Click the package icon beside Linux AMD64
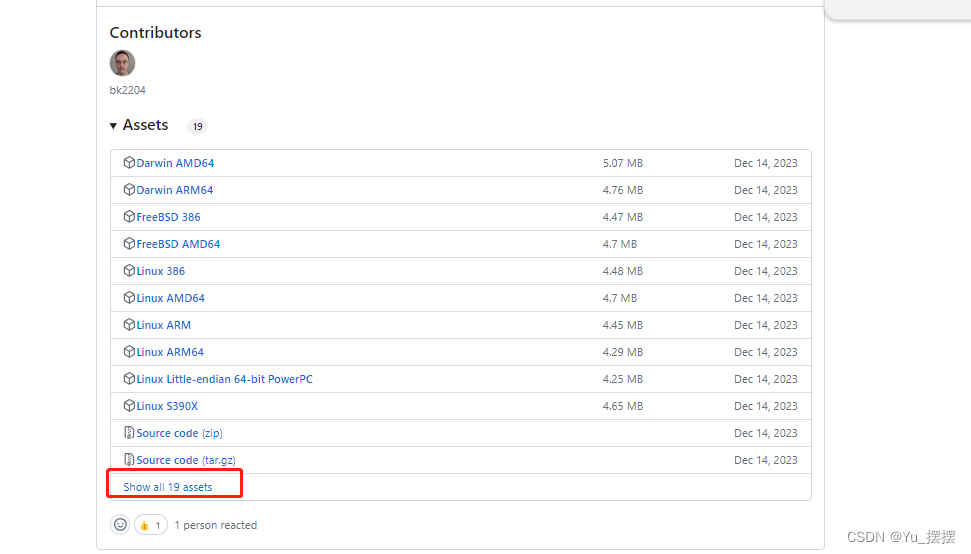Viewport: 971px width, 554px height. click(129, 298)
